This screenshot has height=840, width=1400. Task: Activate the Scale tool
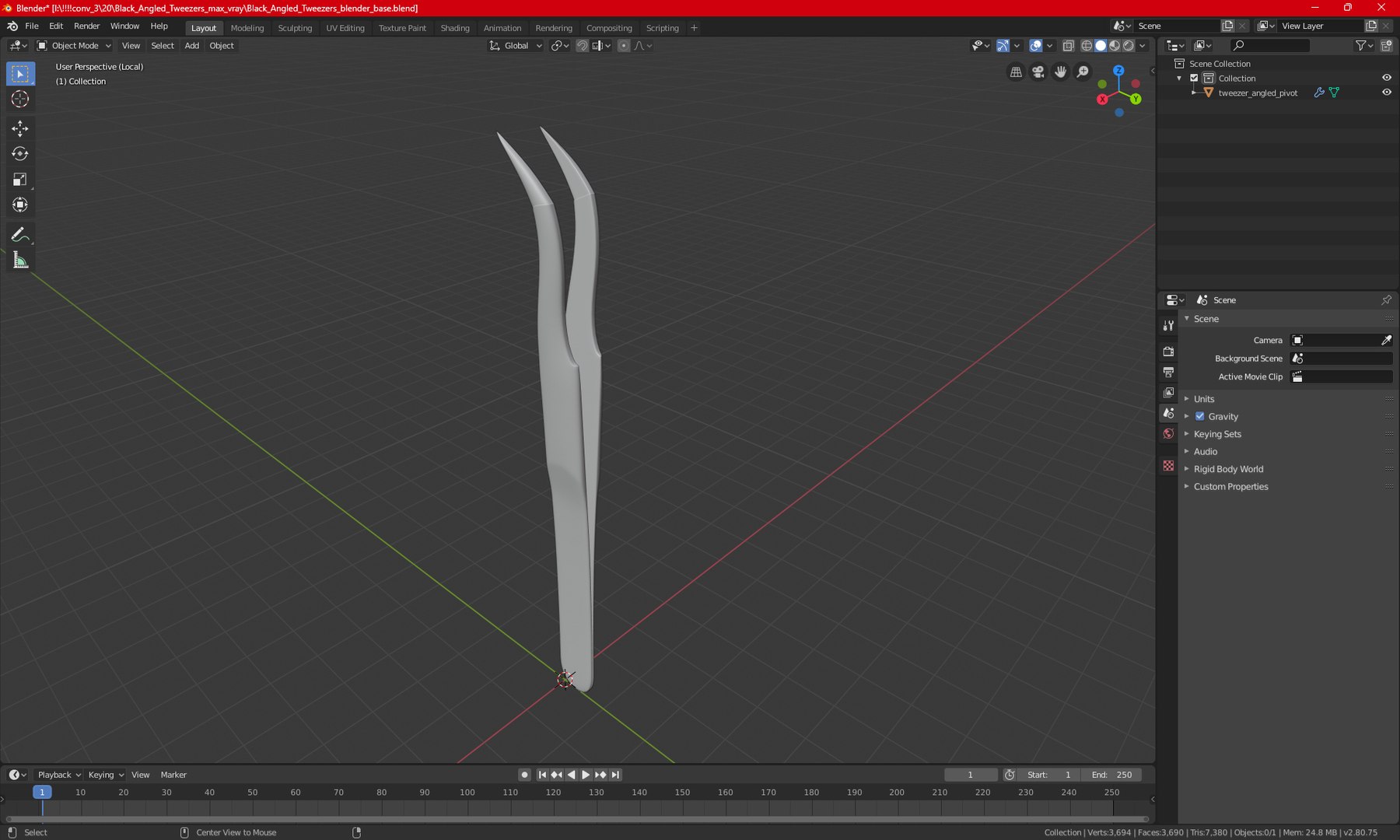20,180
